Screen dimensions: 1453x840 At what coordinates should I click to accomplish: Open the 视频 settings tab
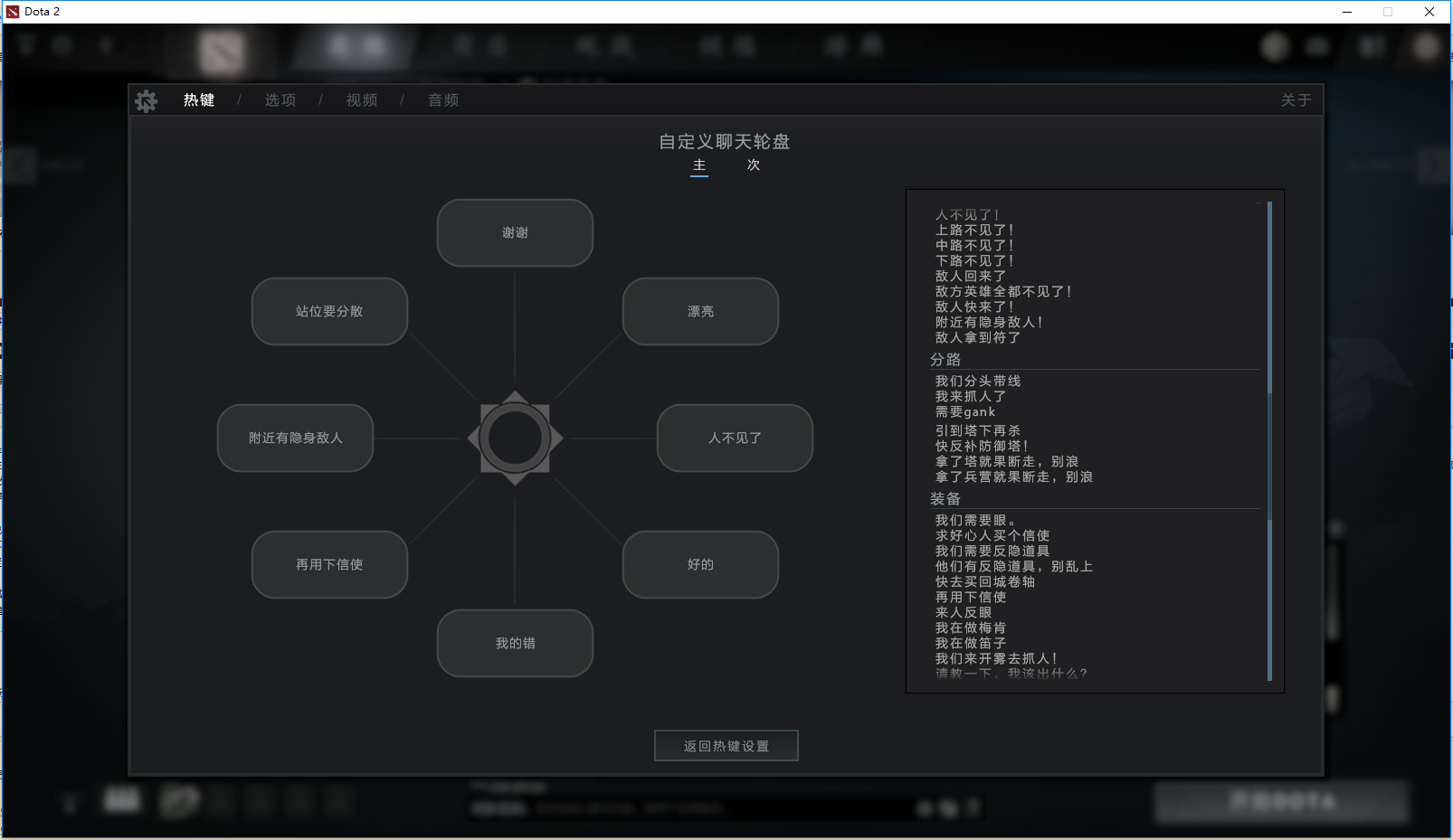tap(361, 100)
